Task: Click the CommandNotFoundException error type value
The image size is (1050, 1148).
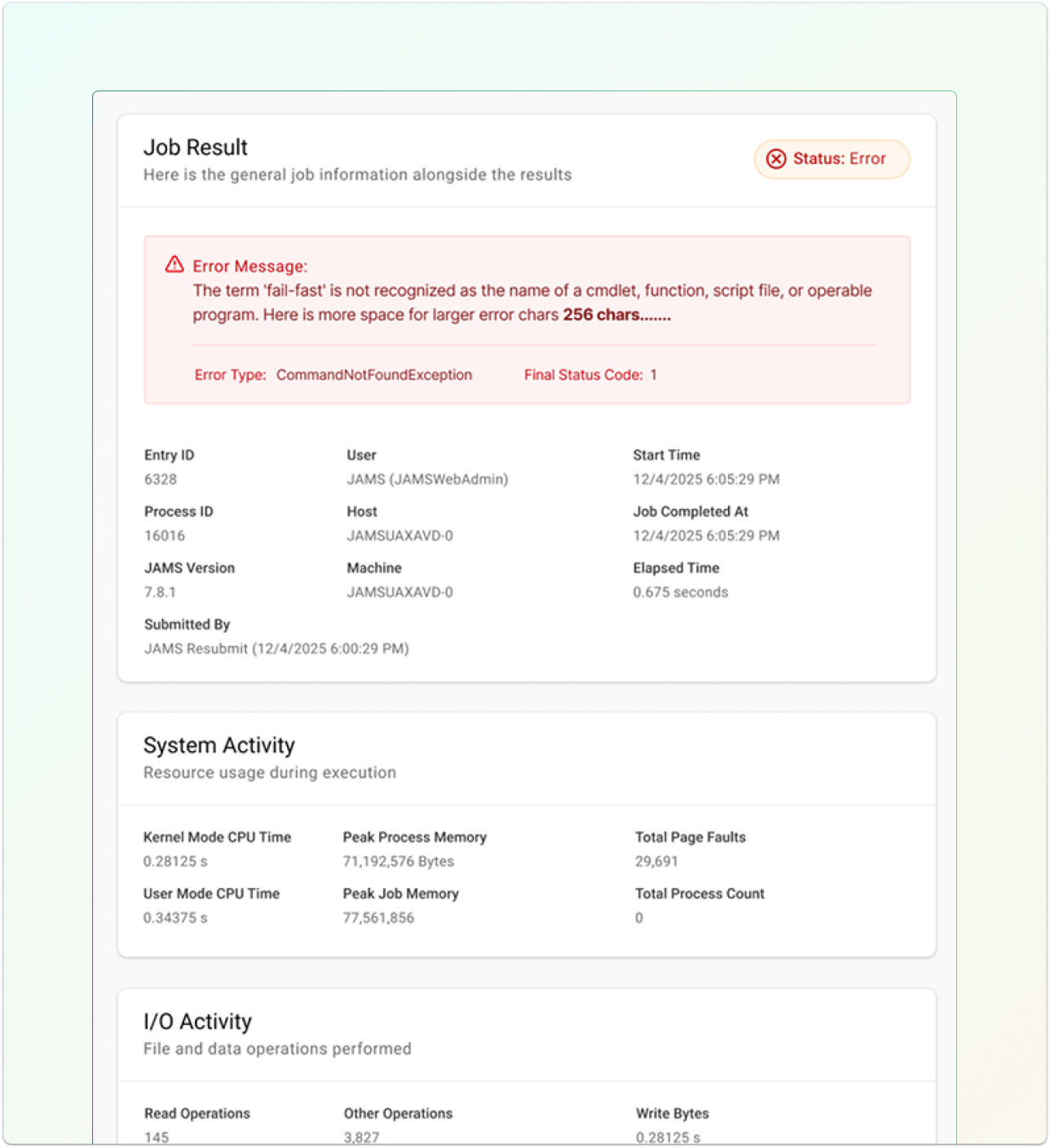Action: [x=373, y=375]
